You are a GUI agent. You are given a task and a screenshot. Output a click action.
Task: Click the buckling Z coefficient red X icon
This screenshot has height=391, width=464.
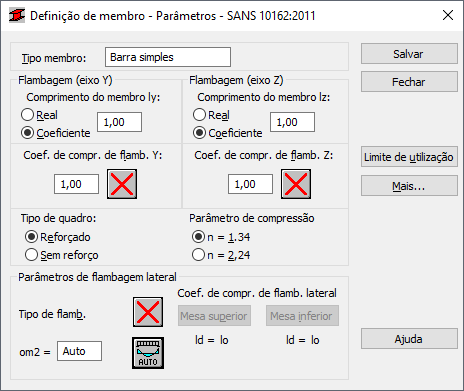click(x=296, y=184)
